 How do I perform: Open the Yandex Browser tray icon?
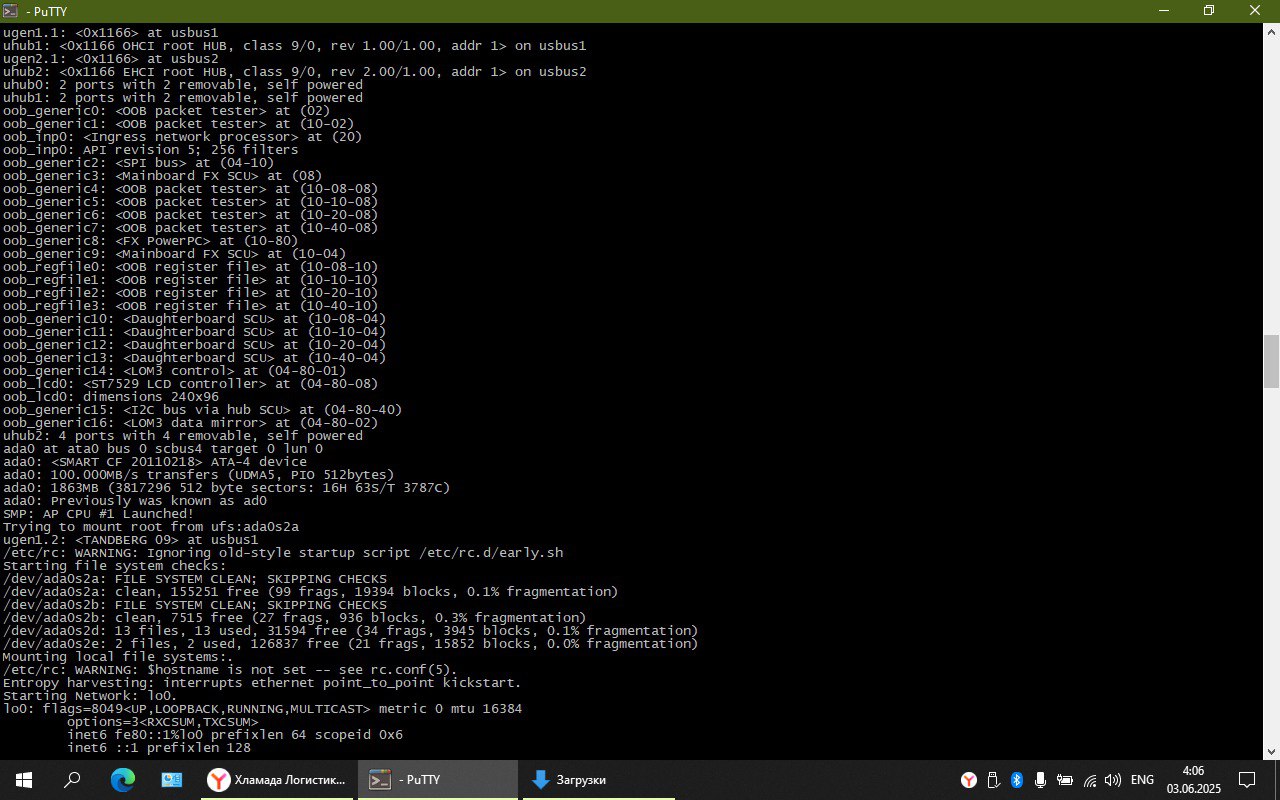[969, 780]
